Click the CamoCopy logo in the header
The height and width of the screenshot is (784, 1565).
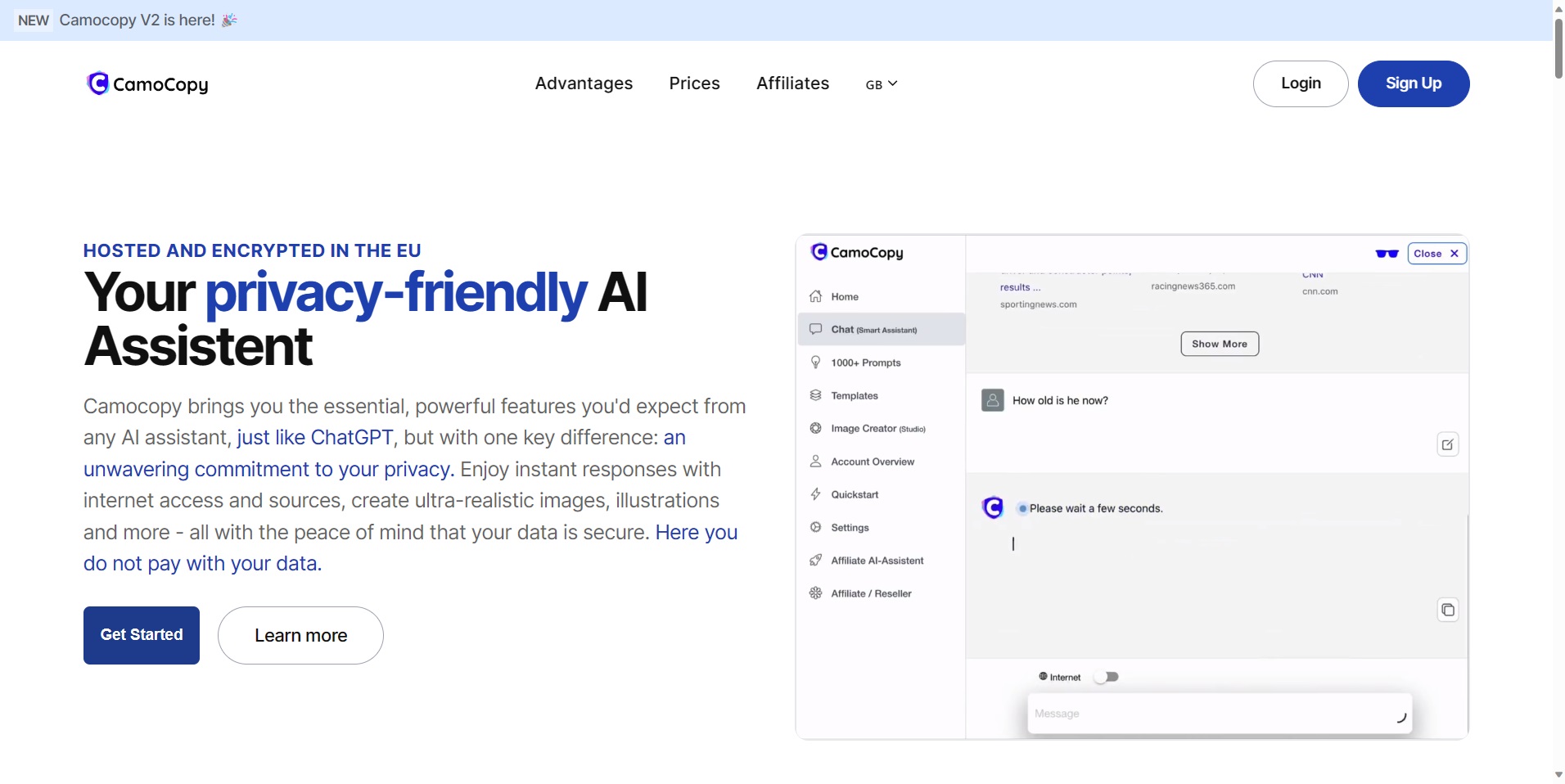tap(147, 83)
